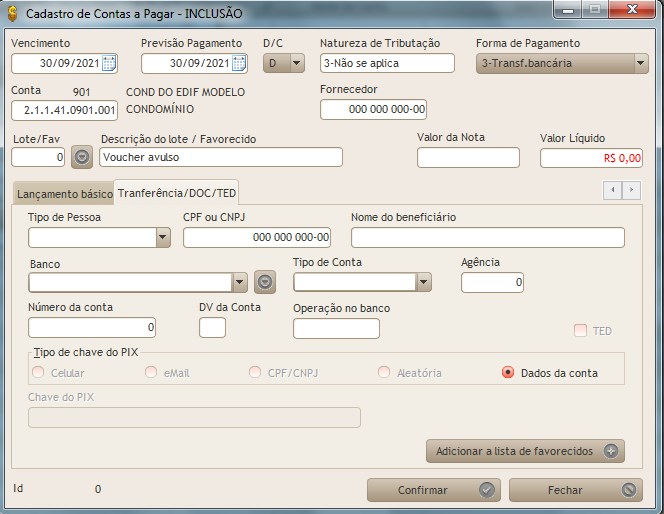This screenshot has height=514, width=664.
Task: Switch to the Lançamento básico tab
Action: 64,192
